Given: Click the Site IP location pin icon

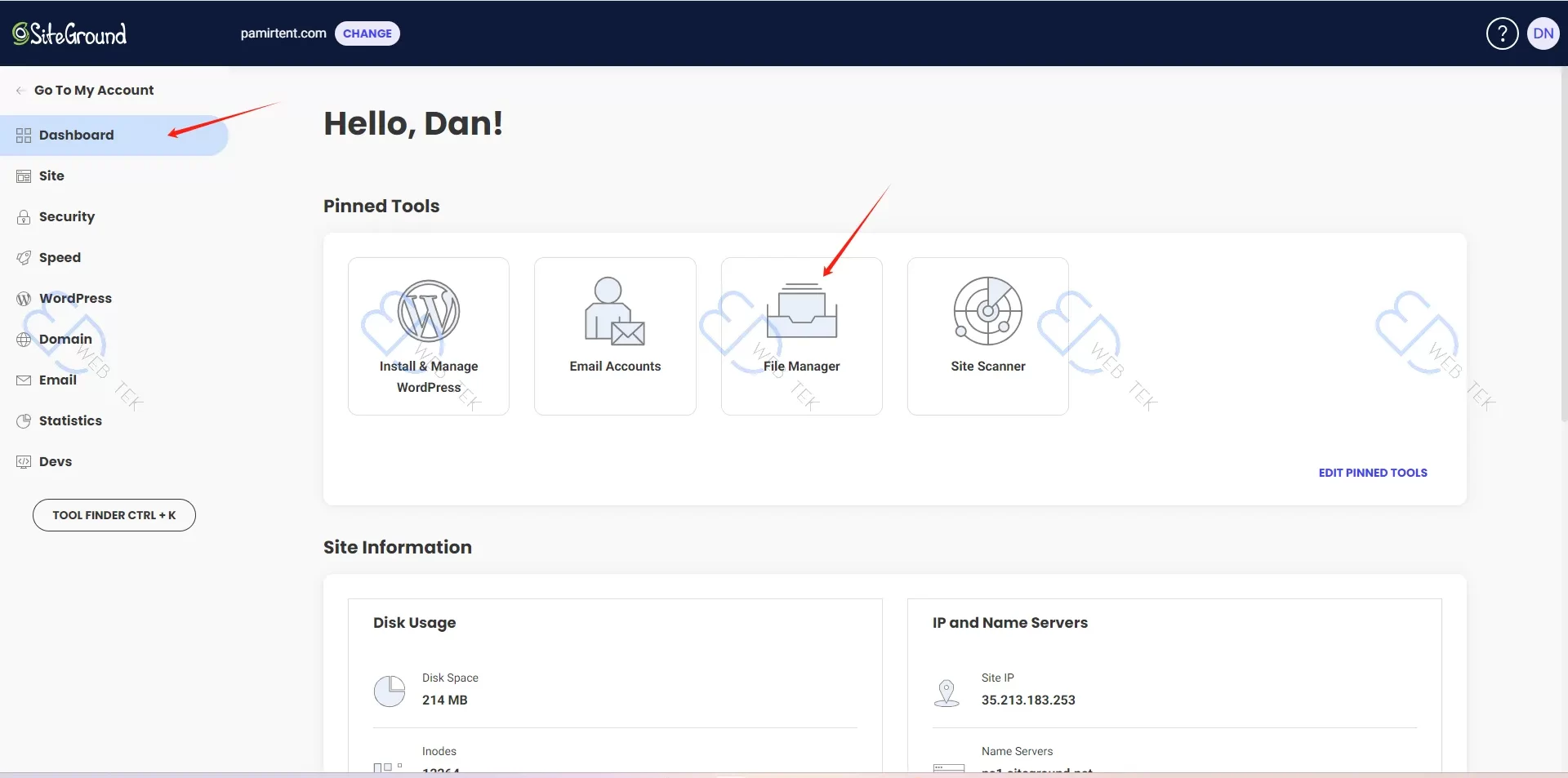Looking at the screenshot, I should (947, 692).
